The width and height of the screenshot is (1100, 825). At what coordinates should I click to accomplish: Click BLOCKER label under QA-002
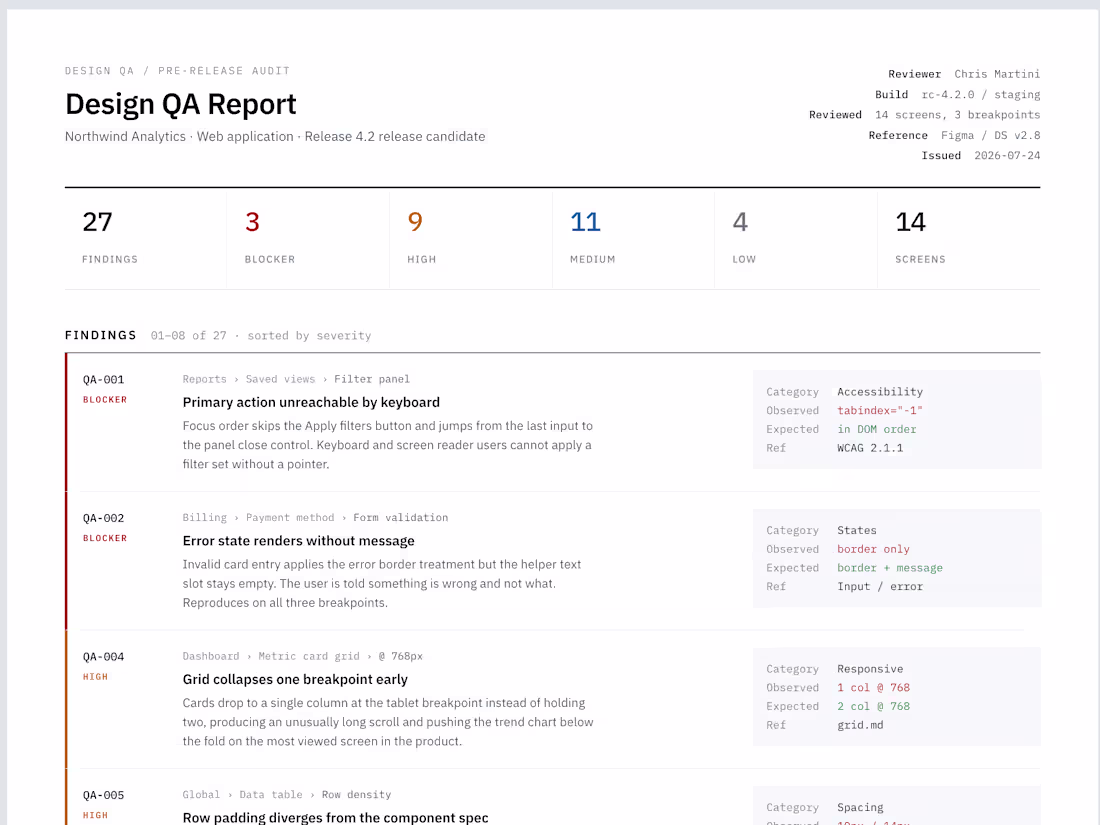click(105, 538)
